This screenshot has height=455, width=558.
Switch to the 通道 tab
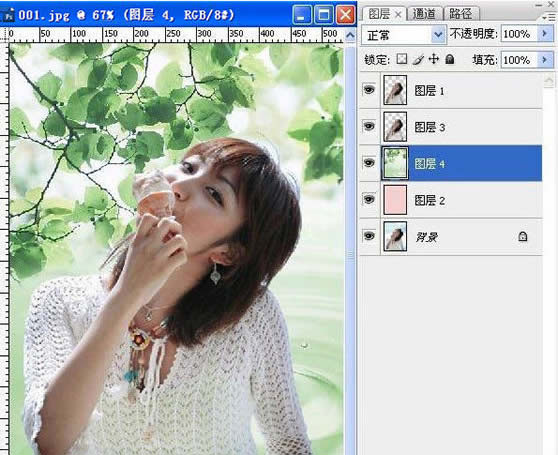[x=424, y=14]
